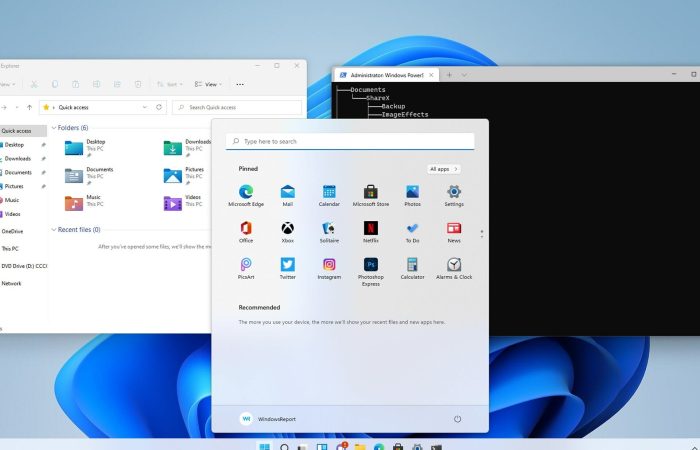The image size is (700, 450).
Task: Launch the Office app
Action: pos(246,232)
